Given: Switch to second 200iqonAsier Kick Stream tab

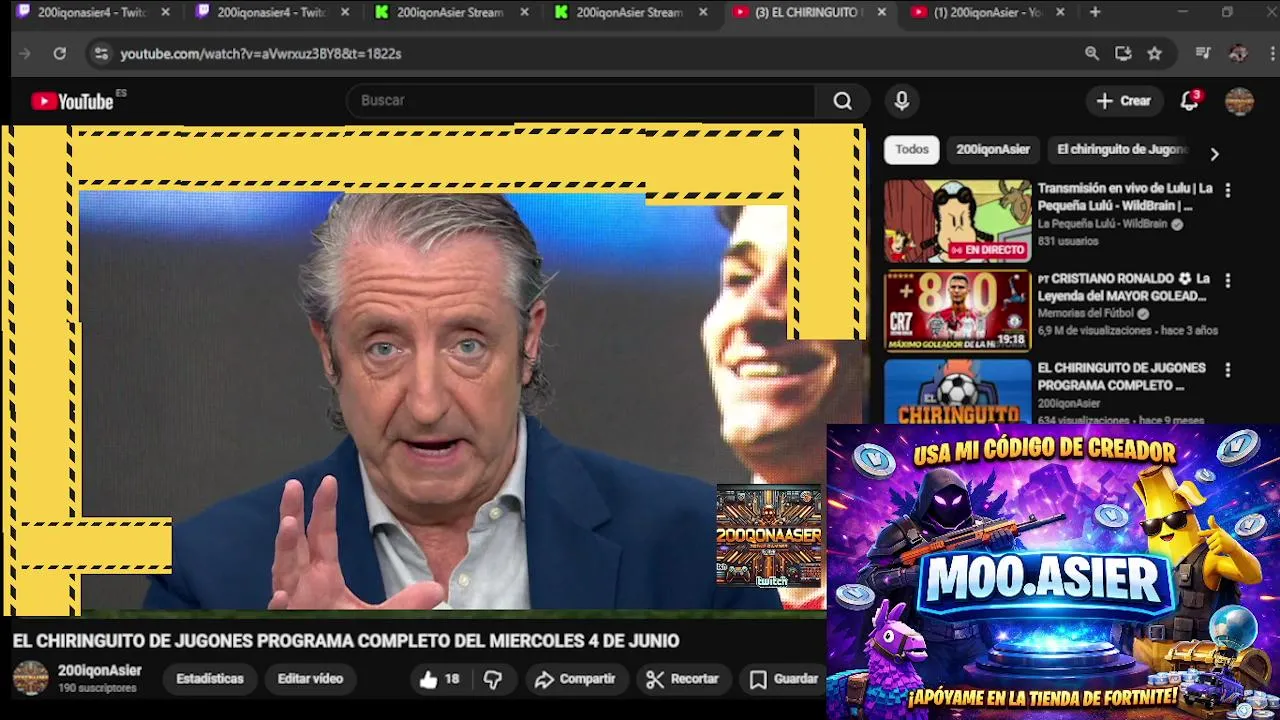Looking at the screenshot, I should click(631, 13).
